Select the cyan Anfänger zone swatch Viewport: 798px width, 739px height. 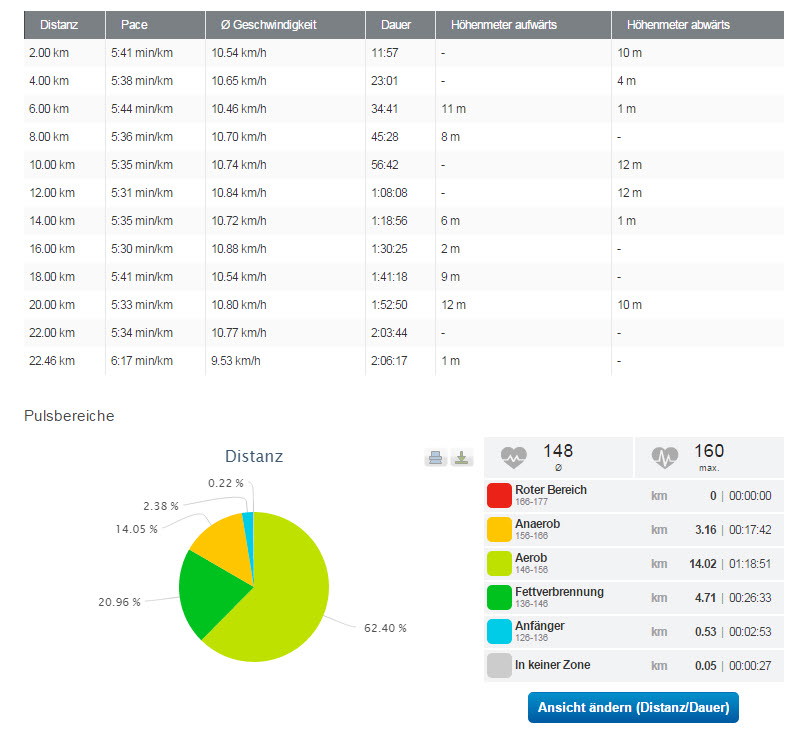pyautogui.click(x=498, y=632)
